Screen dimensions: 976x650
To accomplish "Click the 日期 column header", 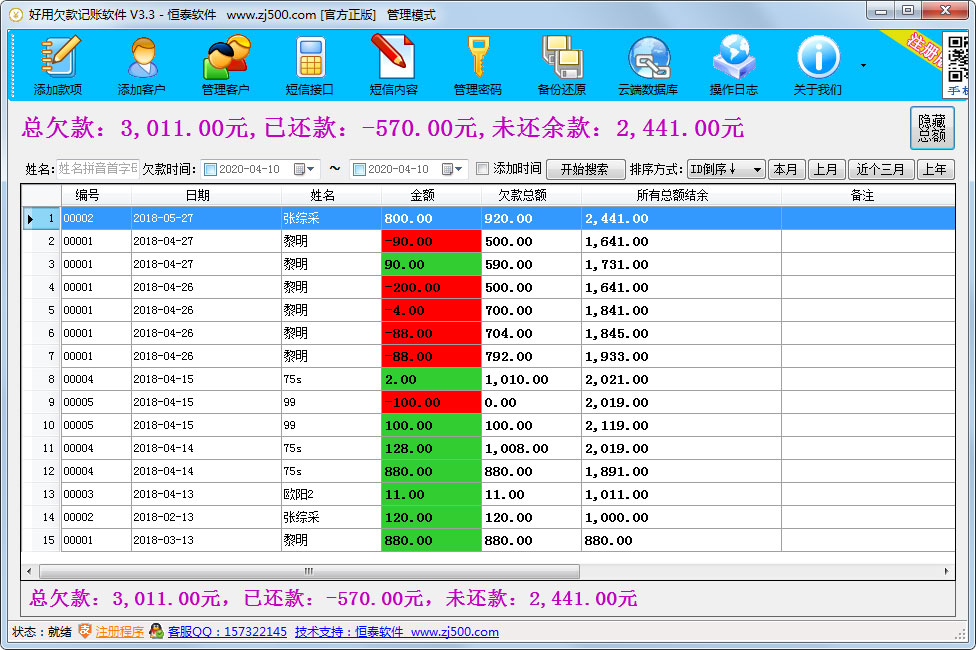I will tap(197, 196).
